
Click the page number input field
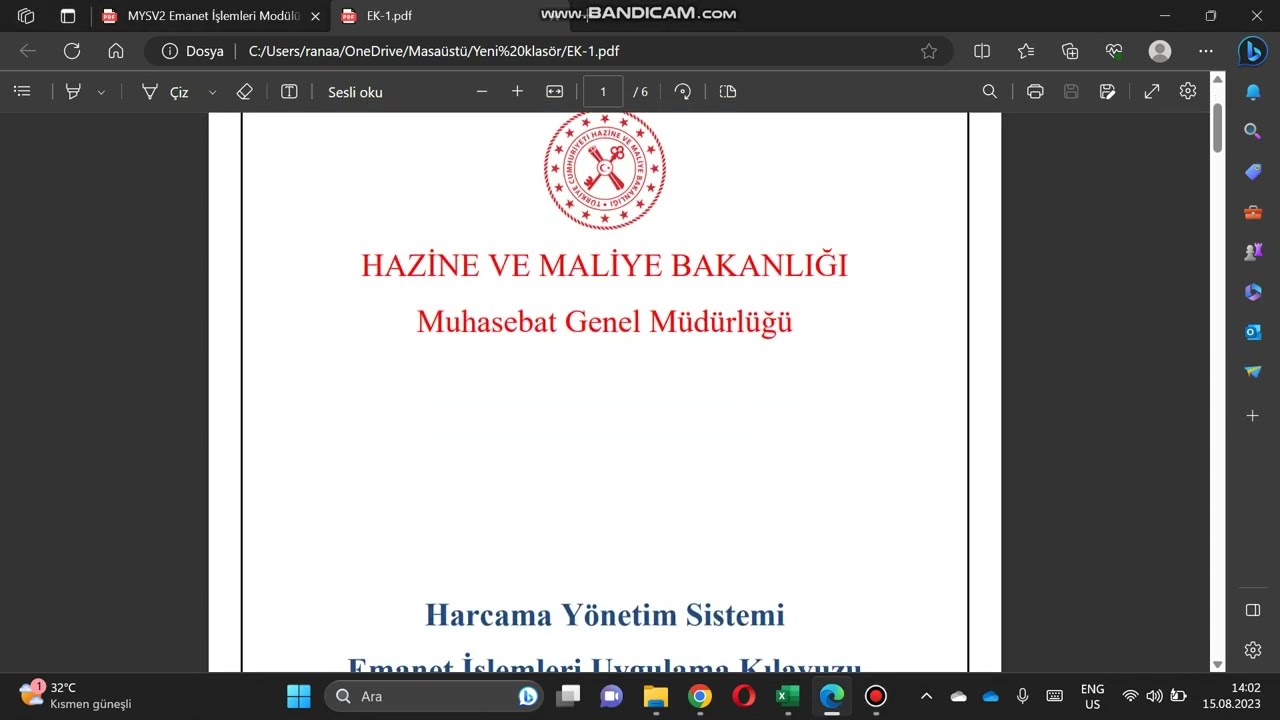(603, 91)
